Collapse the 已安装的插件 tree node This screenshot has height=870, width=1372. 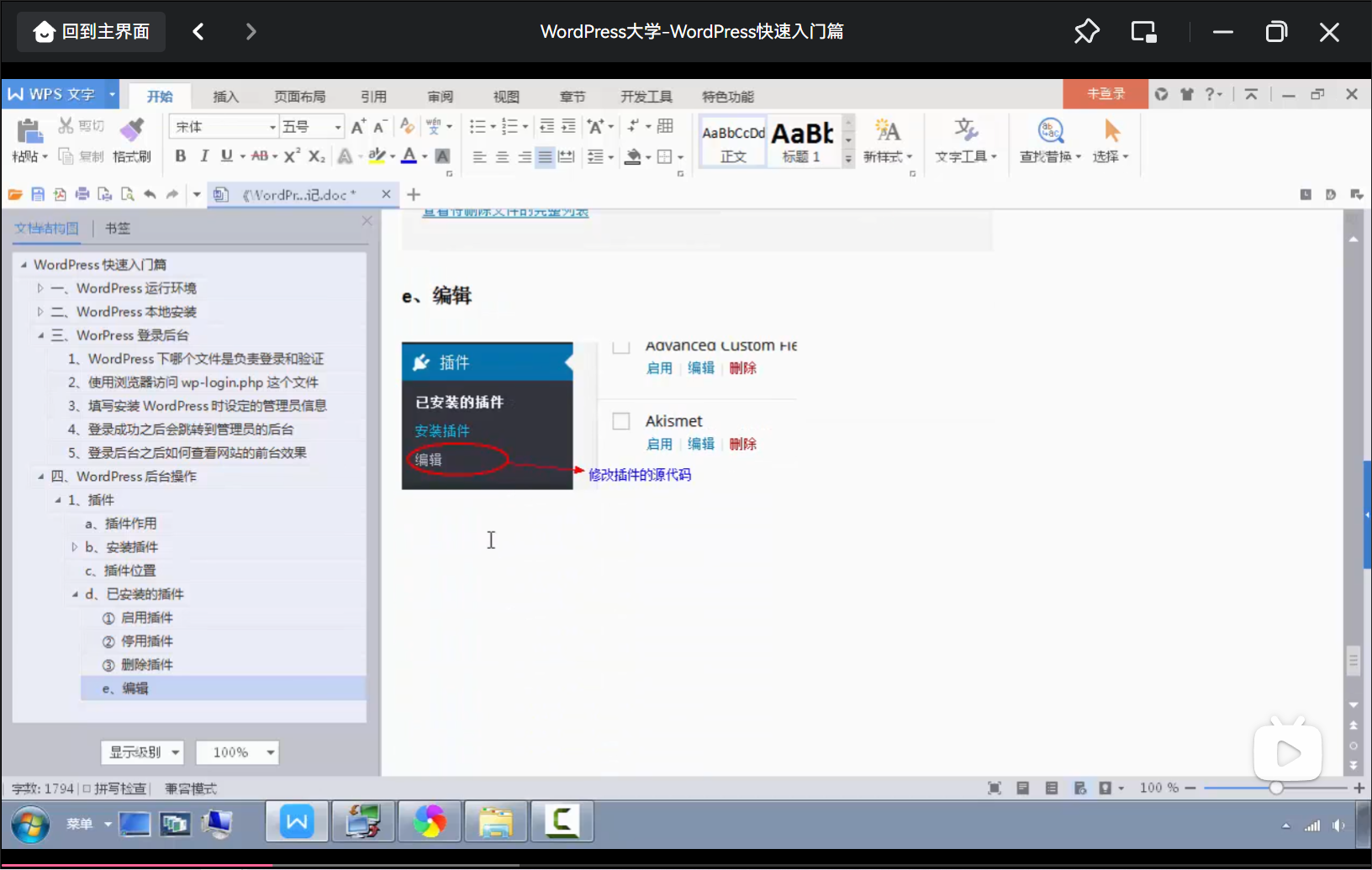(75, 594)
